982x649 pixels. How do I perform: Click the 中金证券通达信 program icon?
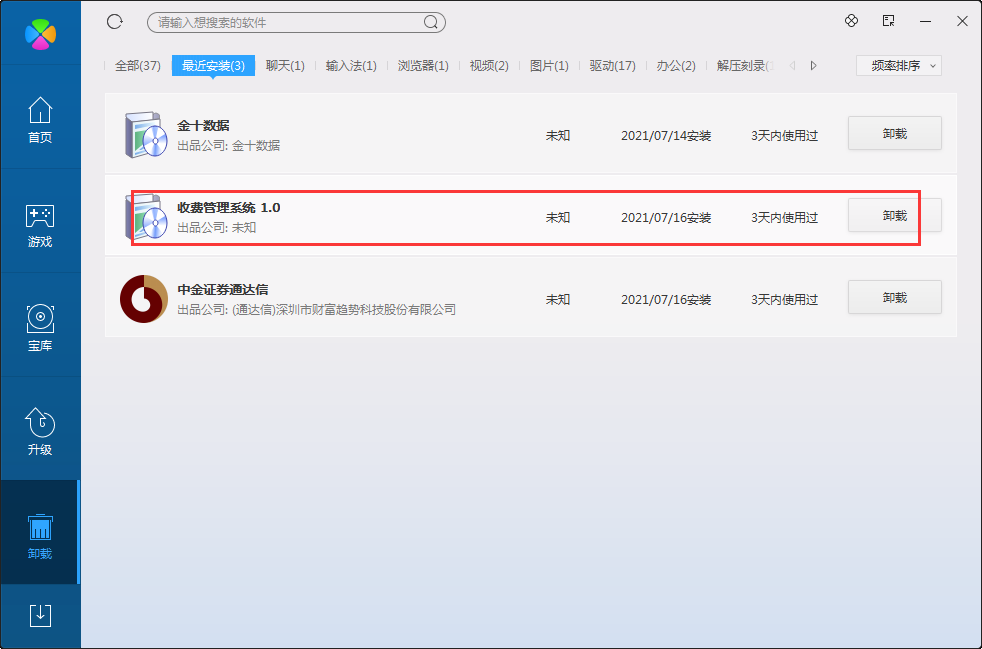point(144,299)
